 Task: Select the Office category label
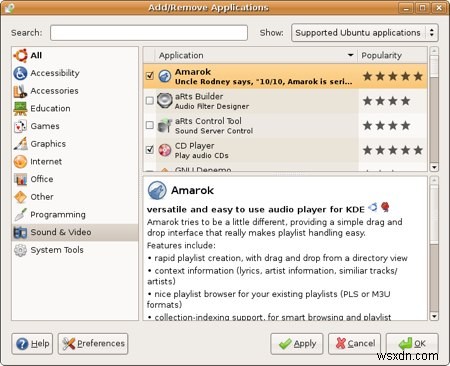(42, 179)
